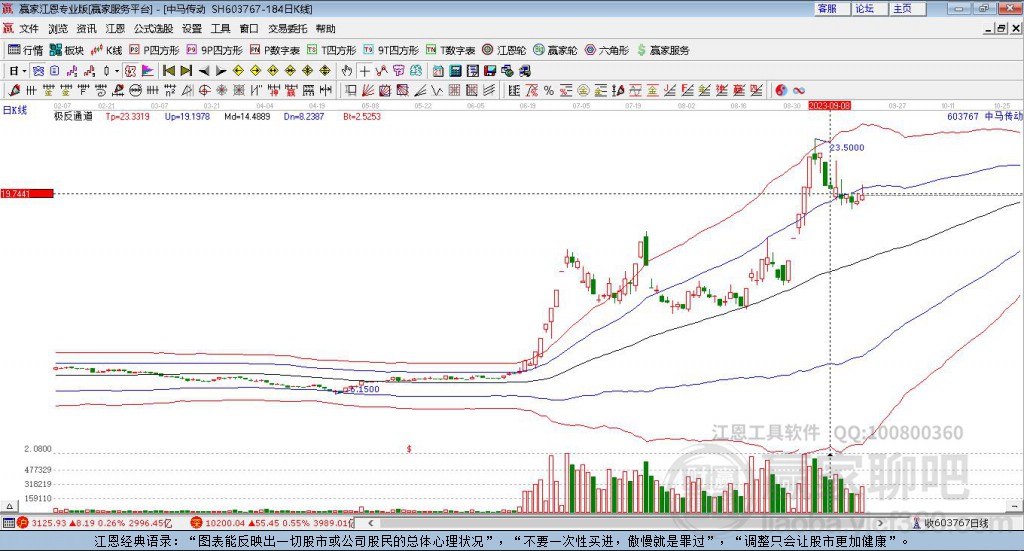The height and width of the screenshot is (551, 1024).
Task: Open the 六角形 hexagon tool
Action: point(607,50)
